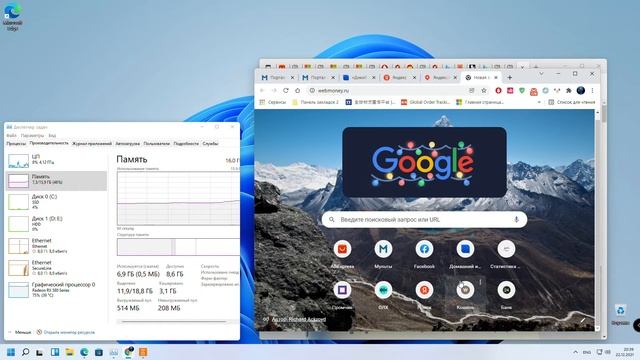The width and height of the screenshot is (640, 360).
Task: Click the Windows Start button
Action: tap(11, 352)
